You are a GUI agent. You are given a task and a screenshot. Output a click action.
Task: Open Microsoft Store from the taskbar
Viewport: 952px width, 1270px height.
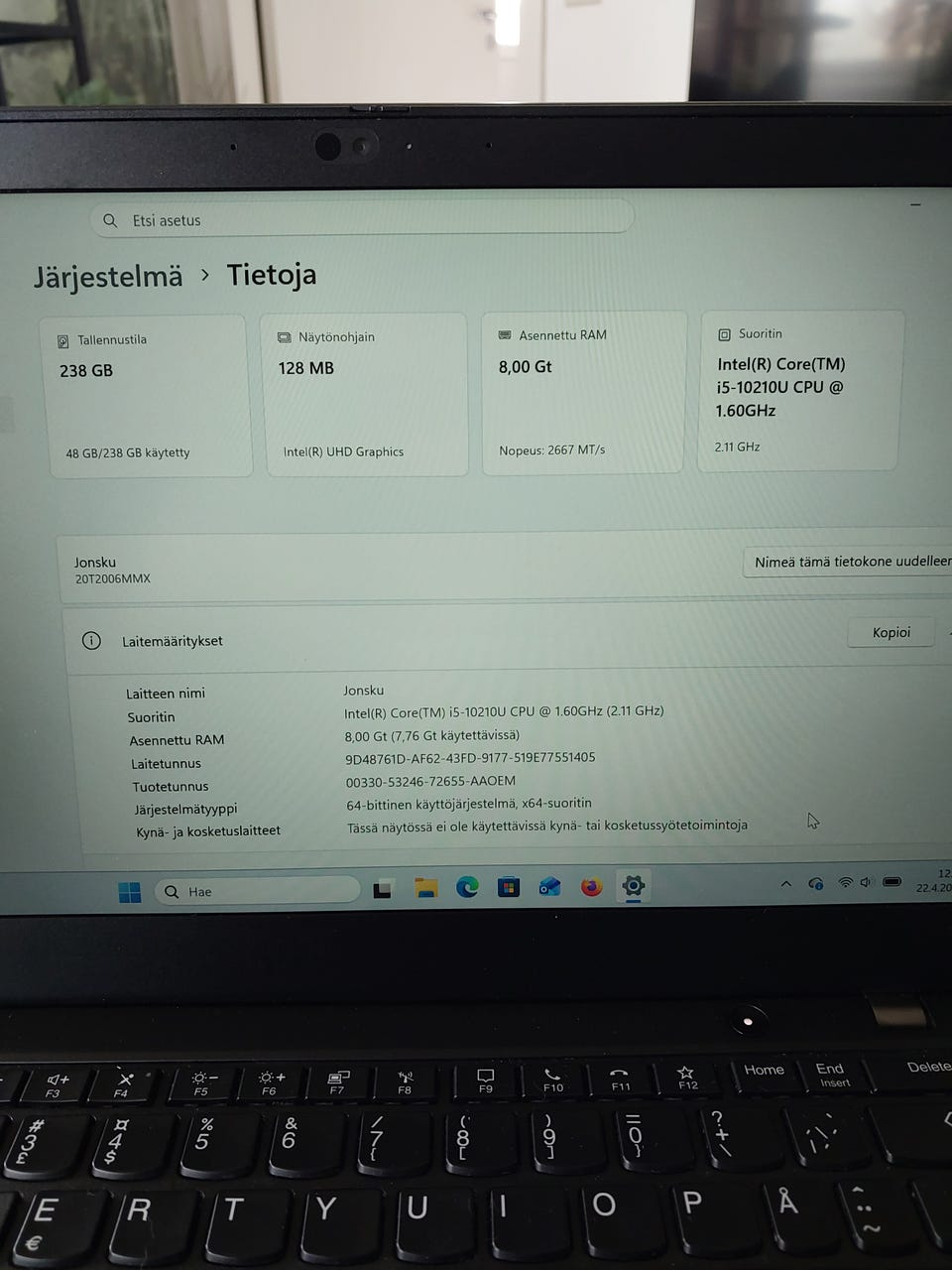pyautogui.click(x=509, y=887)
